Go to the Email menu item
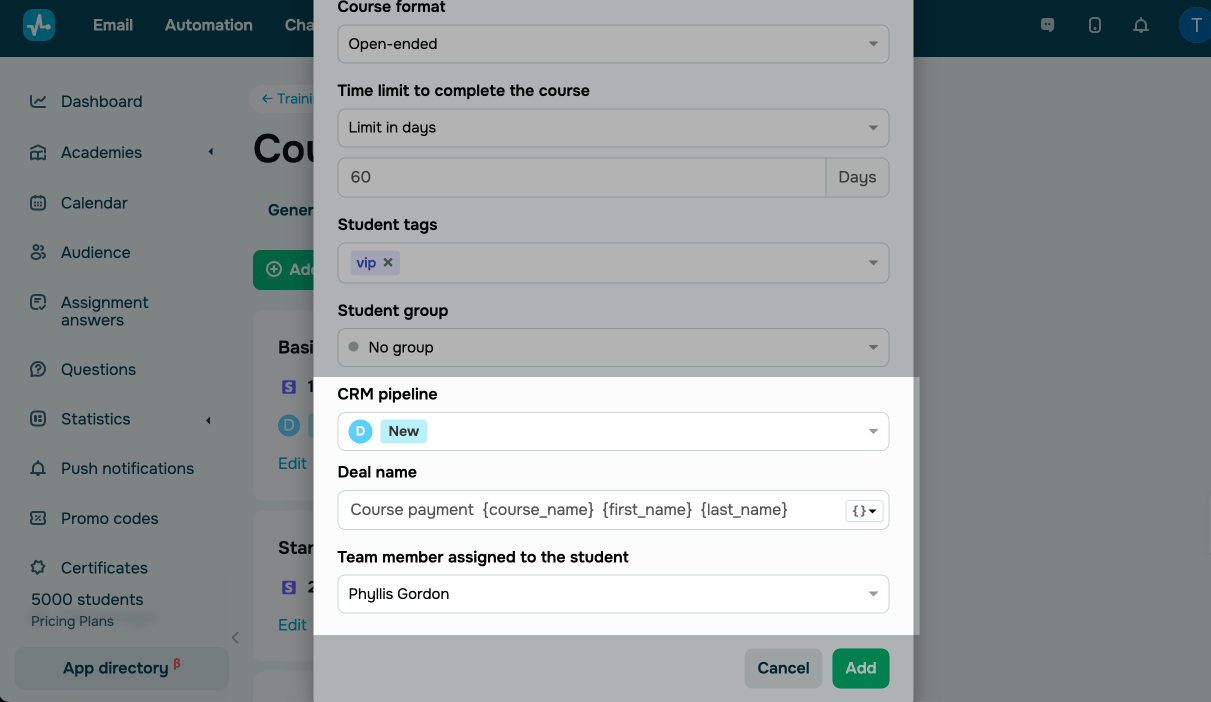Screen dimensions: 1211x702 click(113, 25)
